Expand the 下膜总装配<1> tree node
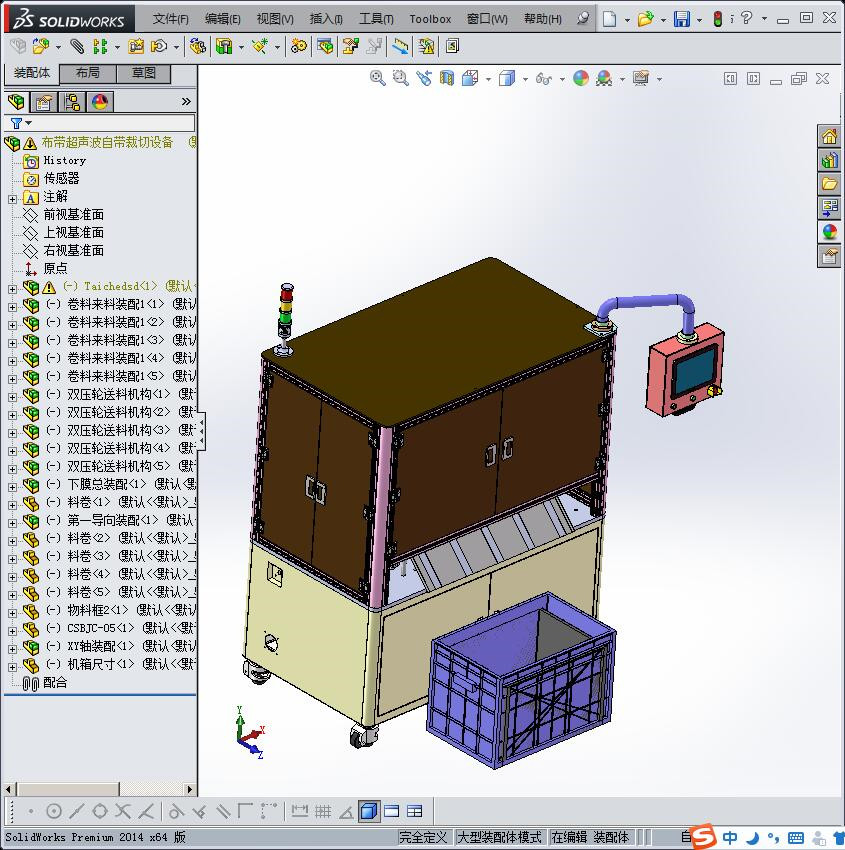 [12, 487]
